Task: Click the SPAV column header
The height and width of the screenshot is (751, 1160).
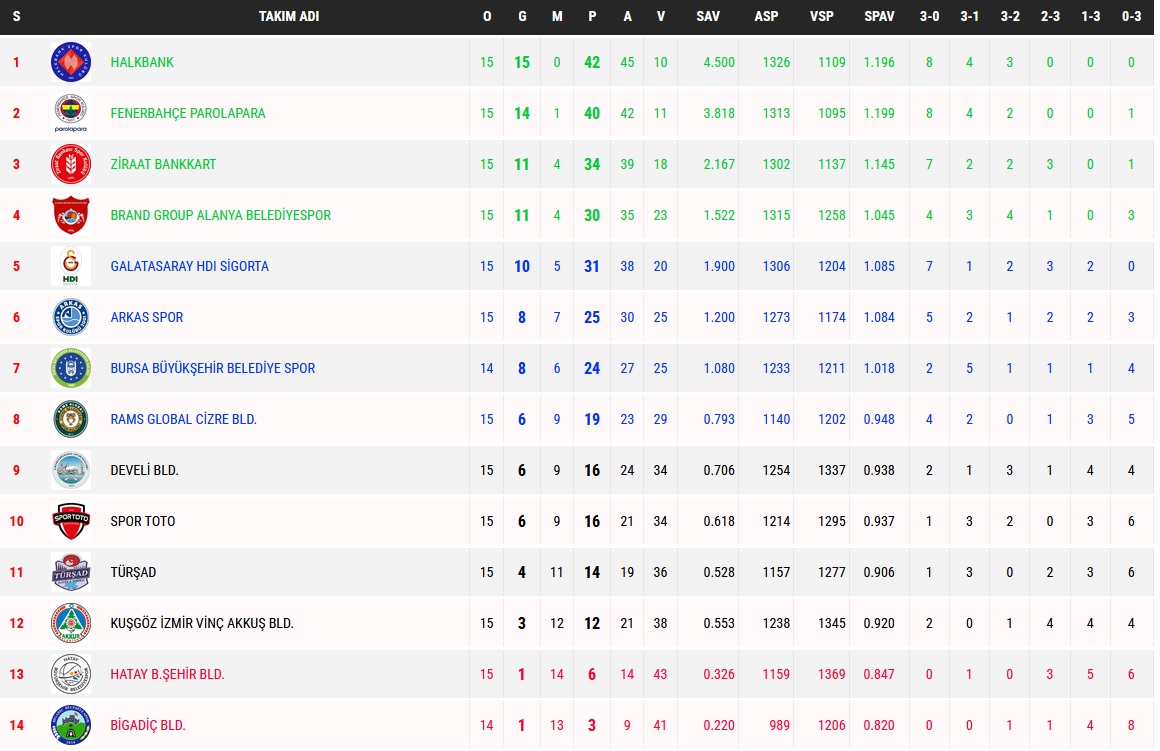Action: (x=879, y=17)
